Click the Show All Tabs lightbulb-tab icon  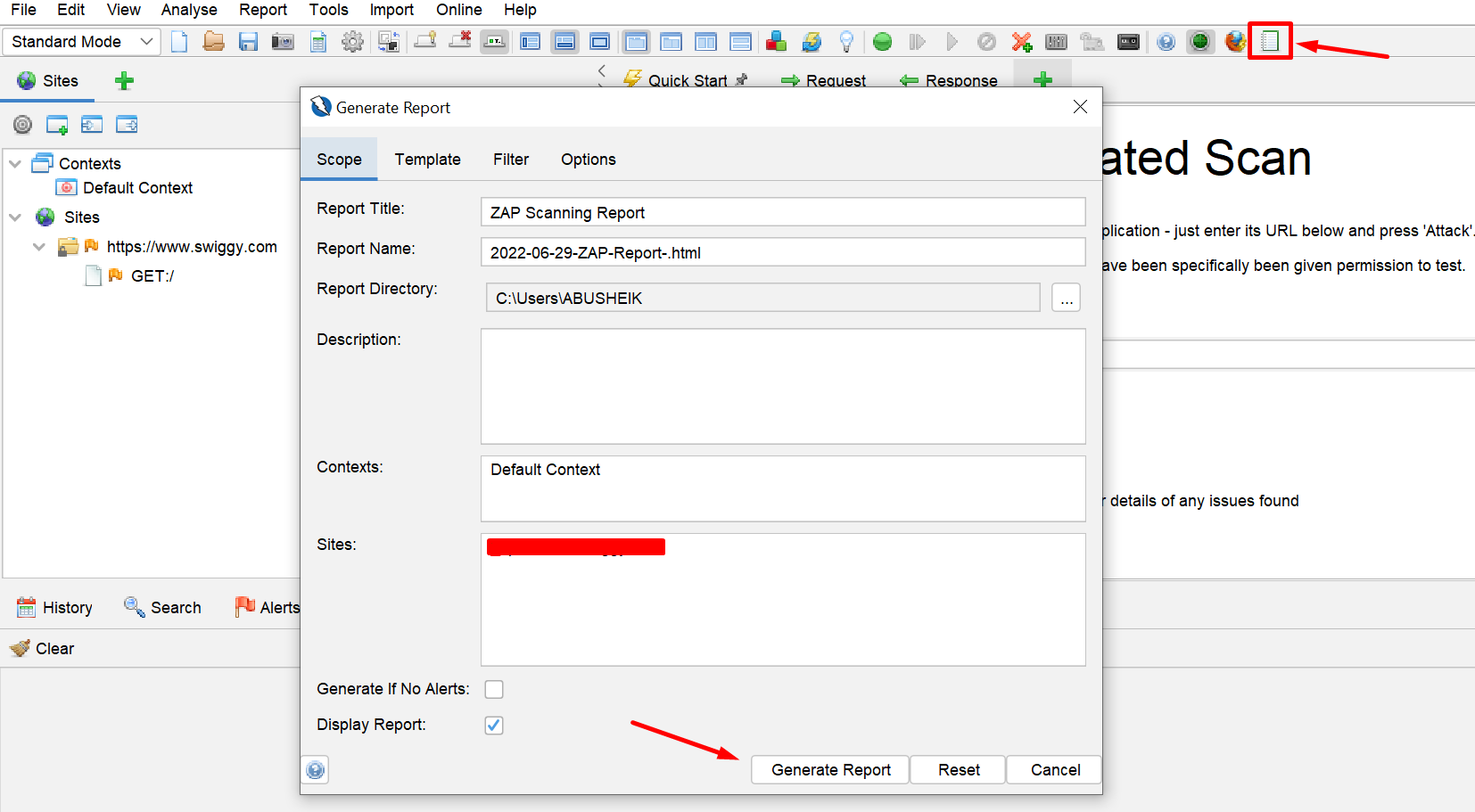tap(425, 40)
